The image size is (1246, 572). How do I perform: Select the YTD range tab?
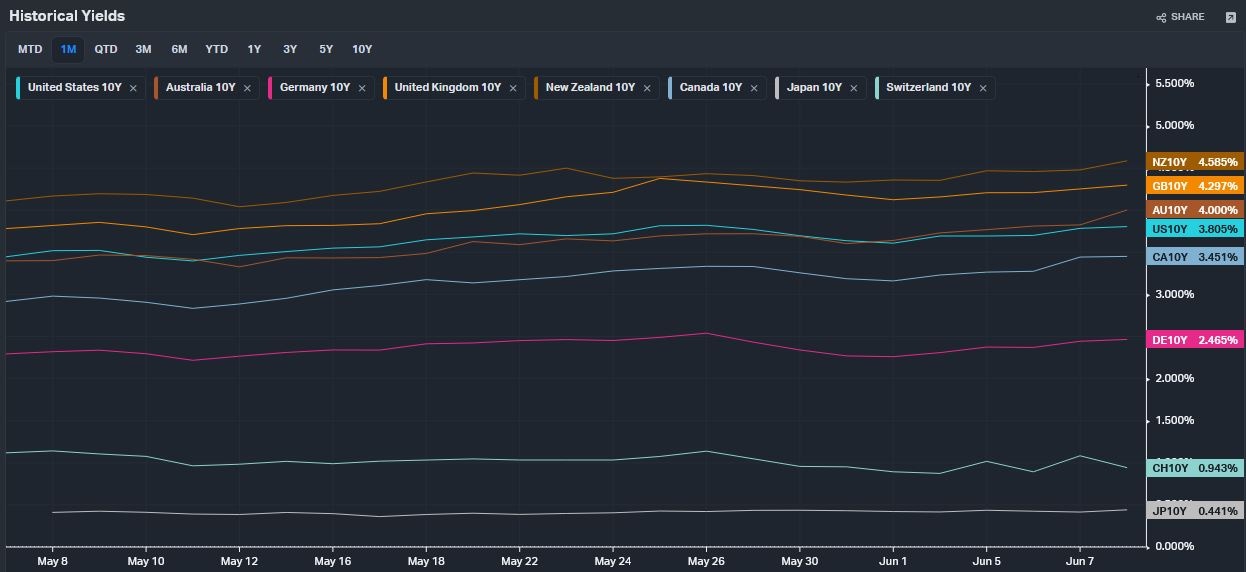(216, 49)
